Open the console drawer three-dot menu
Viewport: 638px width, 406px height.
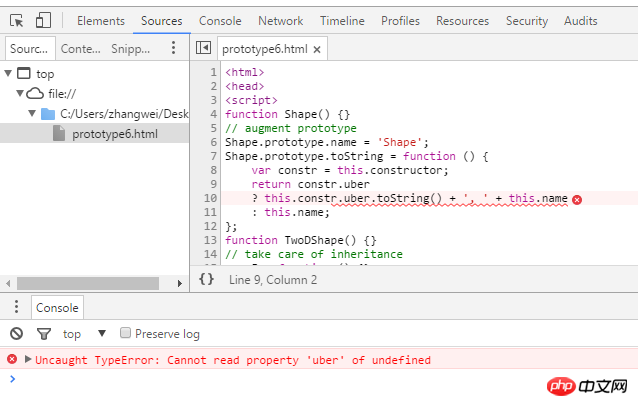[15, 307]
